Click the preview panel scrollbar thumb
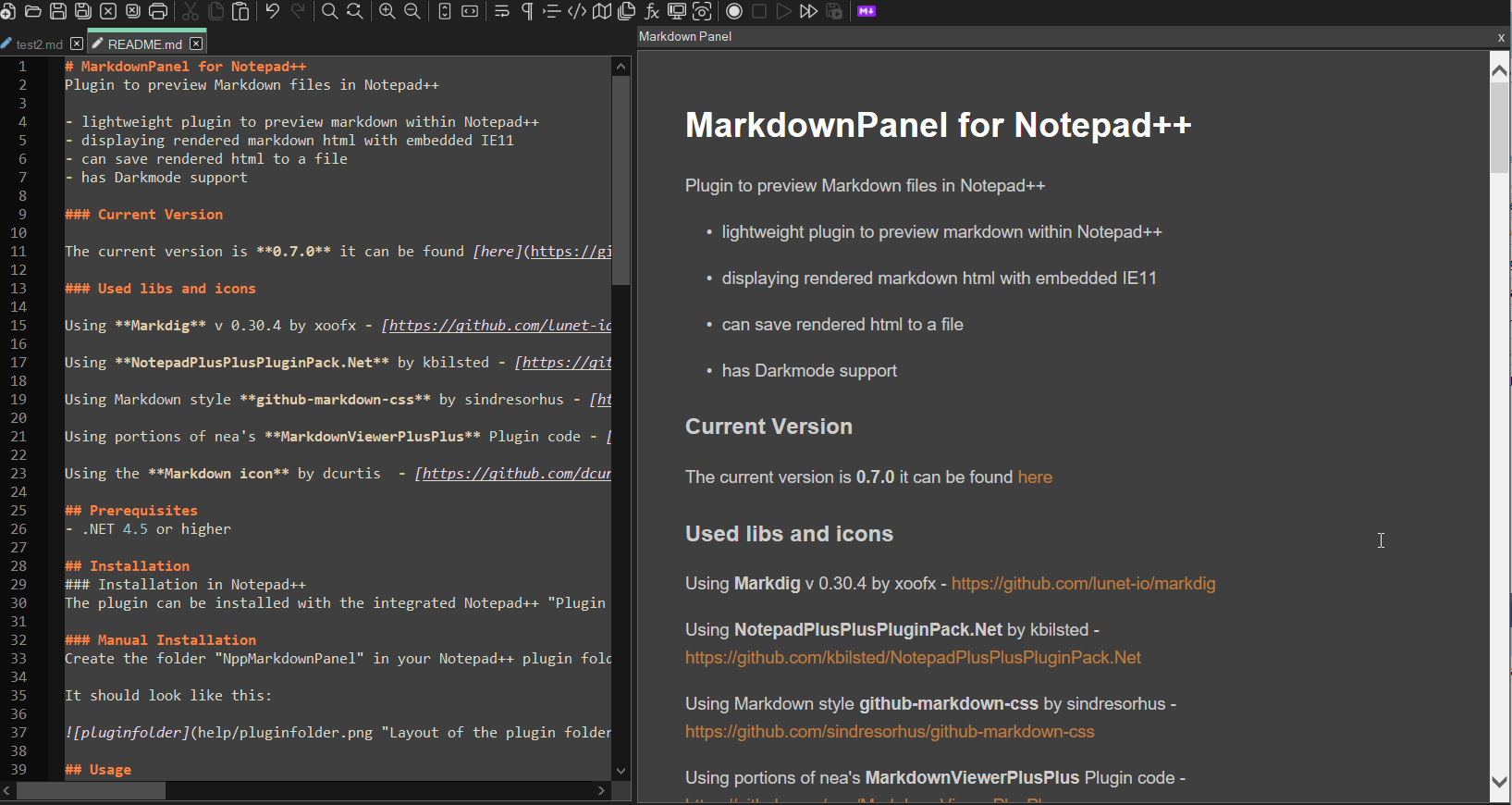This screenshot has width=1512, height=805. point(1500,128)
